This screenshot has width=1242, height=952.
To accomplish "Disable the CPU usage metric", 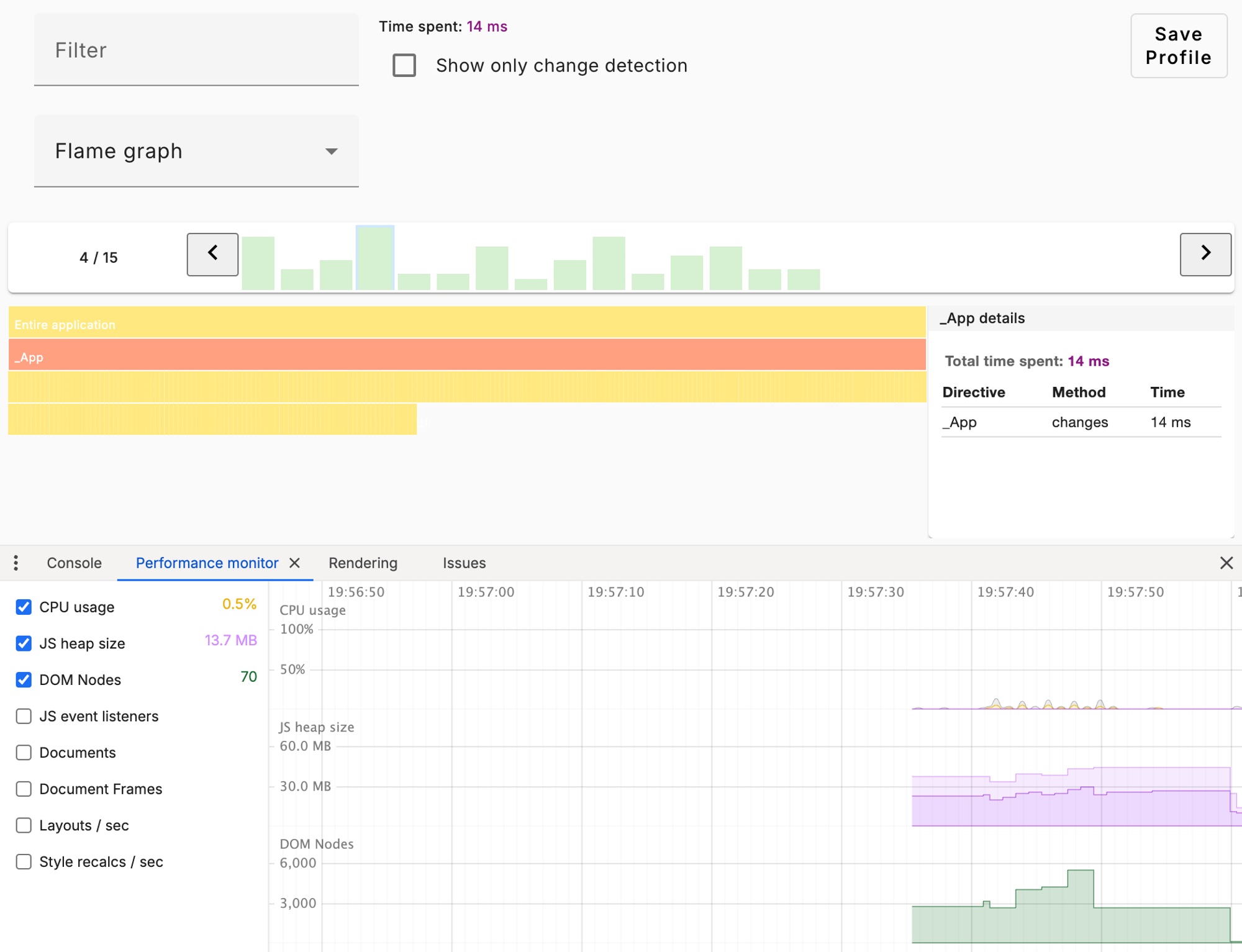I will coord(24,607).
